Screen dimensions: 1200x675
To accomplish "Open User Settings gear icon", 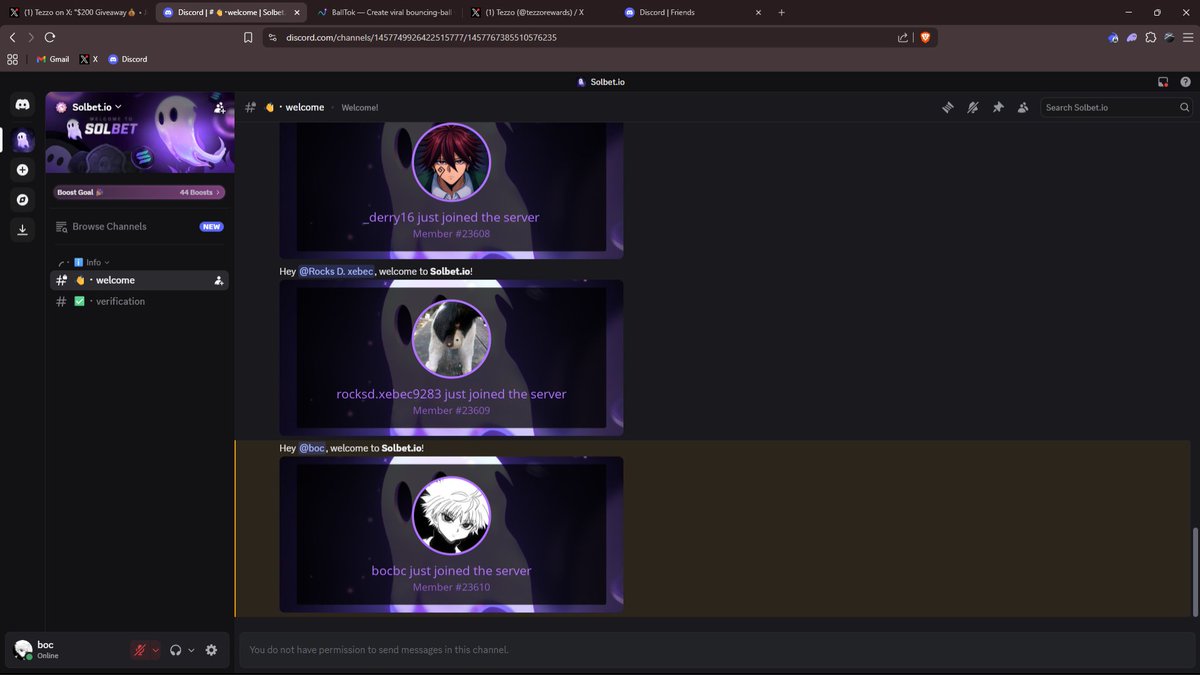I will coord(211,650).
